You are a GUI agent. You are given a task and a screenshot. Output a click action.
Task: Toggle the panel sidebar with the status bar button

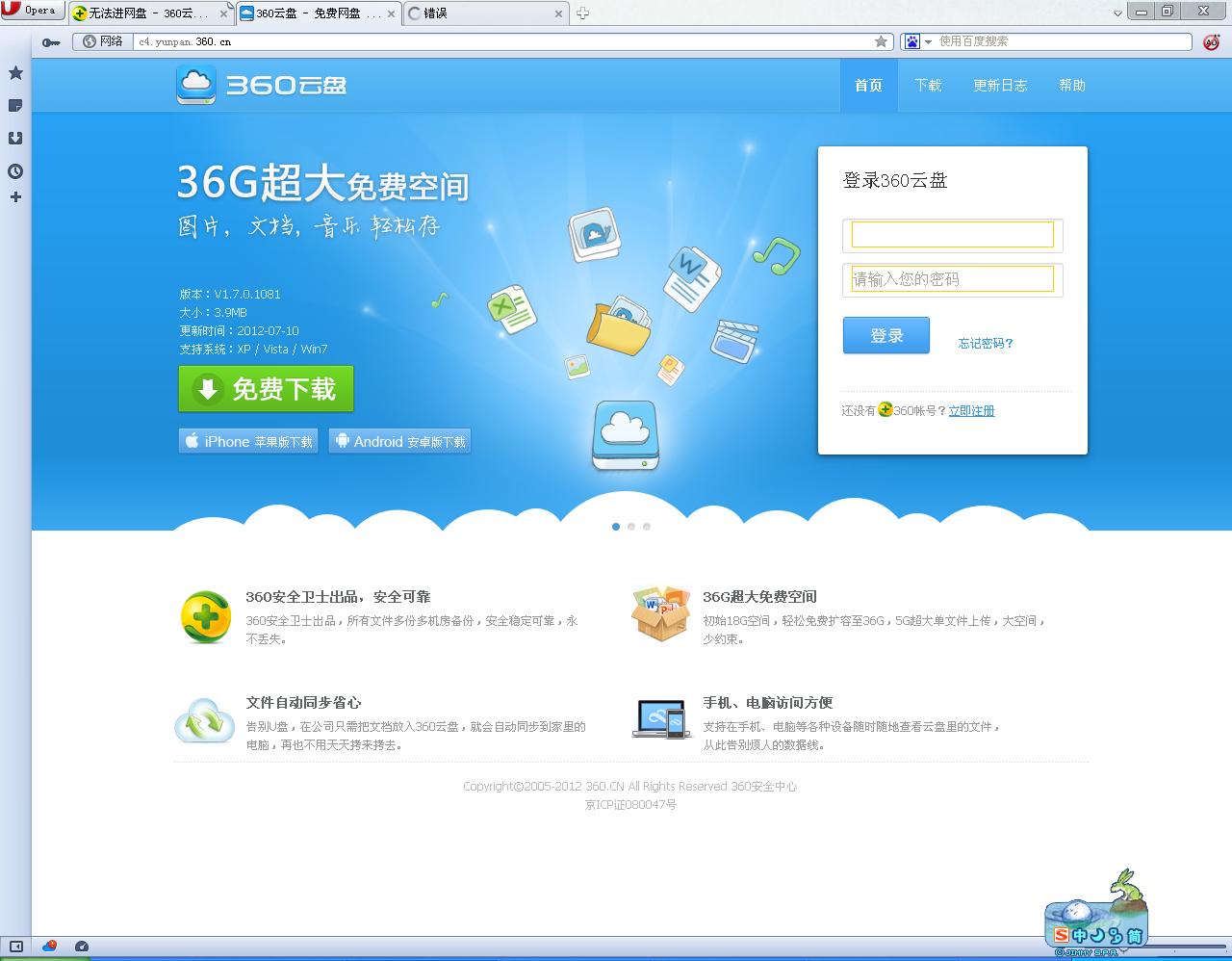pyautogui.click(x=14, y=947)
